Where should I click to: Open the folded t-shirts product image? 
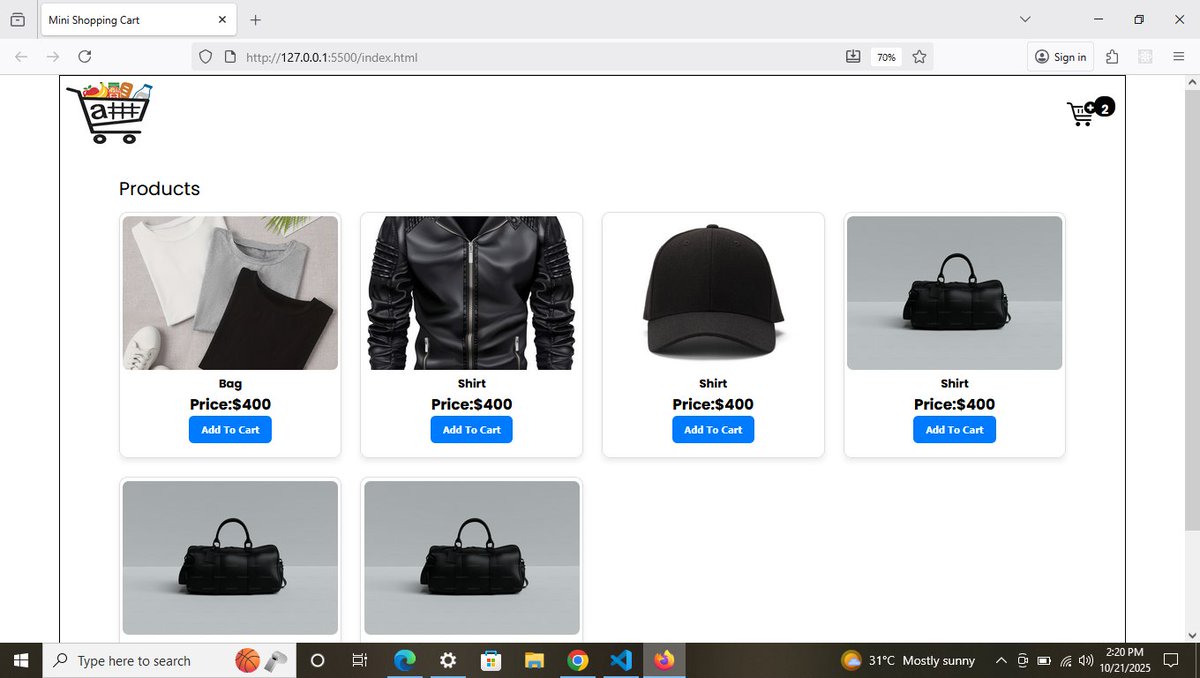(230, 293)
